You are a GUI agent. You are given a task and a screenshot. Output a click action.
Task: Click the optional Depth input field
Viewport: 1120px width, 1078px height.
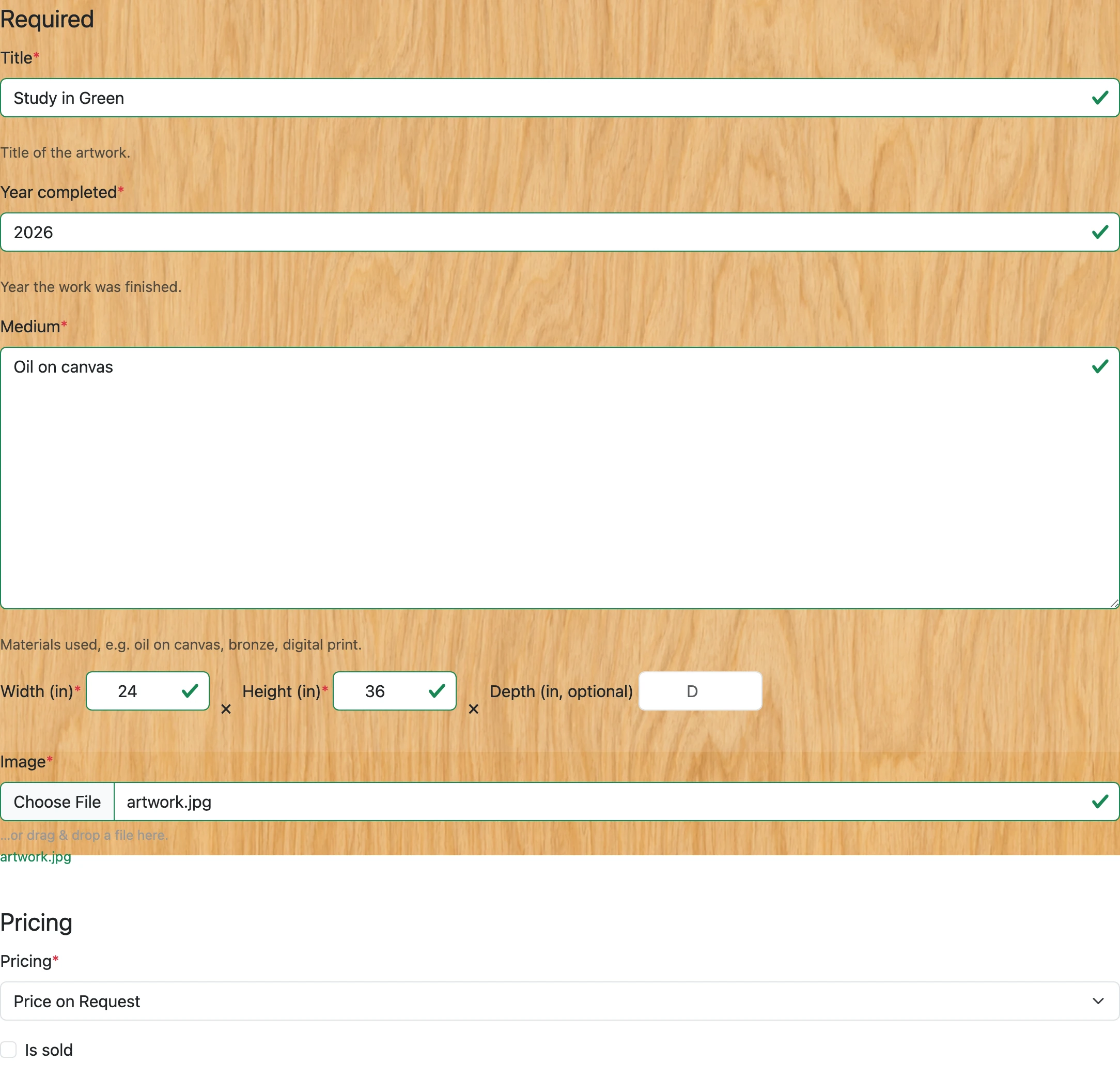700,691
